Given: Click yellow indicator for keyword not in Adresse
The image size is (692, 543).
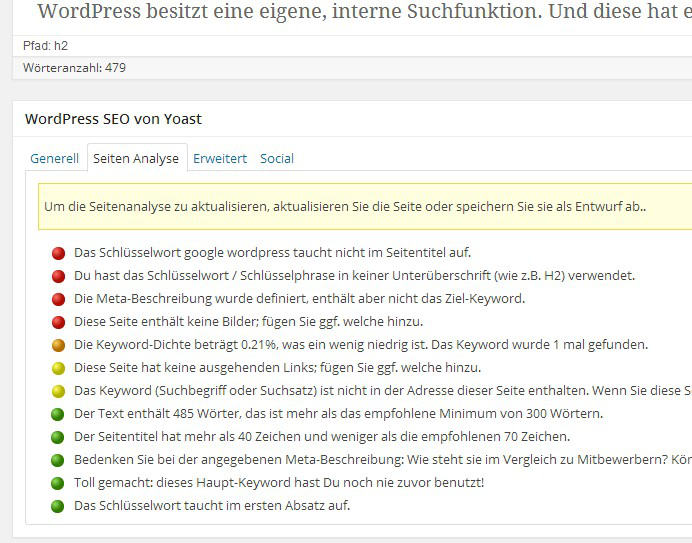Looking at the screenshot, I should 58,391.
